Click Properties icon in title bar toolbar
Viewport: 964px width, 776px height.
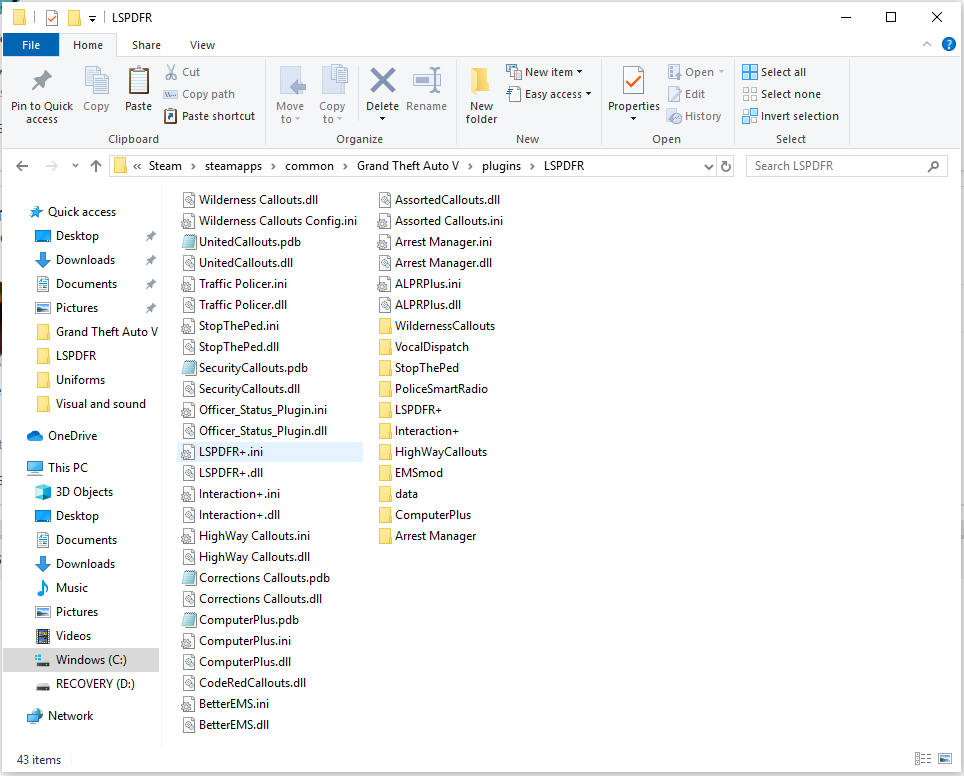pos(52,18)
